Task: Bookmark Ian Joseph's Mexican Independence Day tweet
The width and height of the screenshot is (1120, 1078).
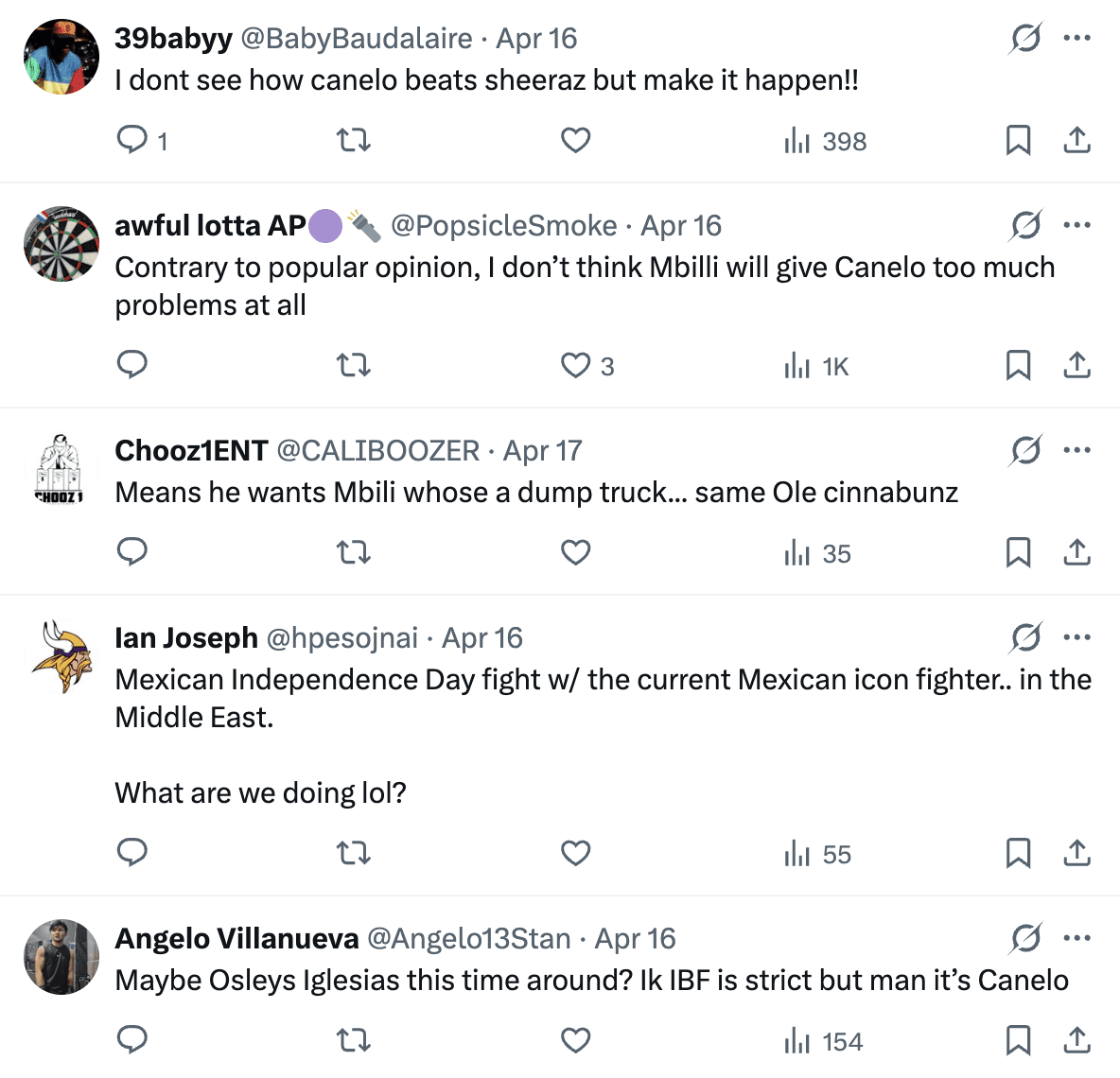Action: click(1018, 853)
